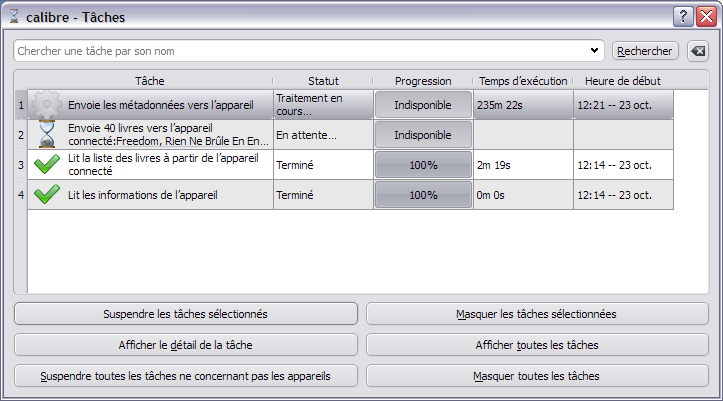The height and width of the screenshot is (401, 723).
Task: Click green checkmark icon of task 3
Action: (x=47, y=164)
